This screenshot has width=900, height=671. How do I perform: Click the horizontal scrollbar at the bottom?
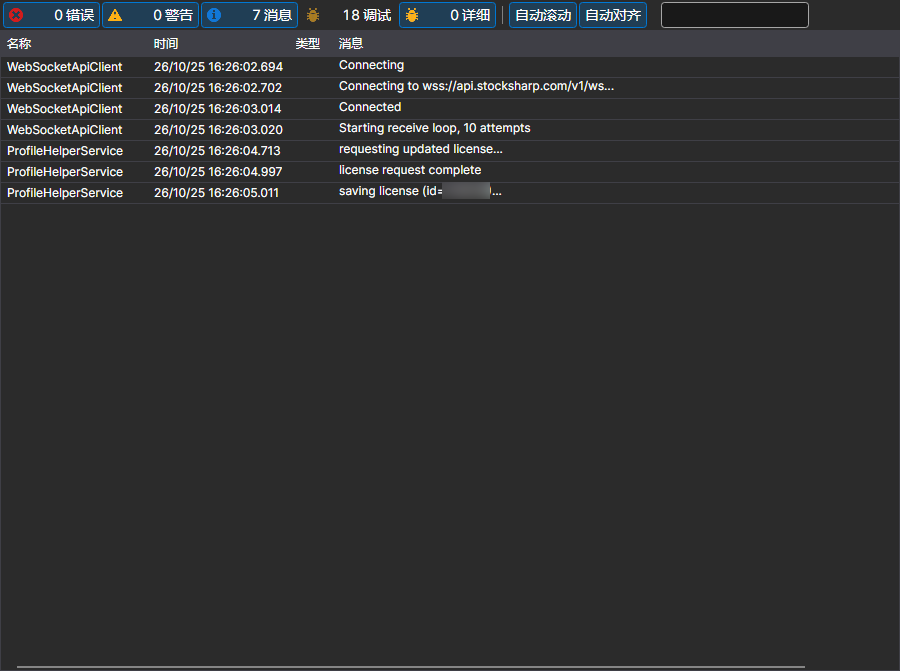click(x=410, y=667)
